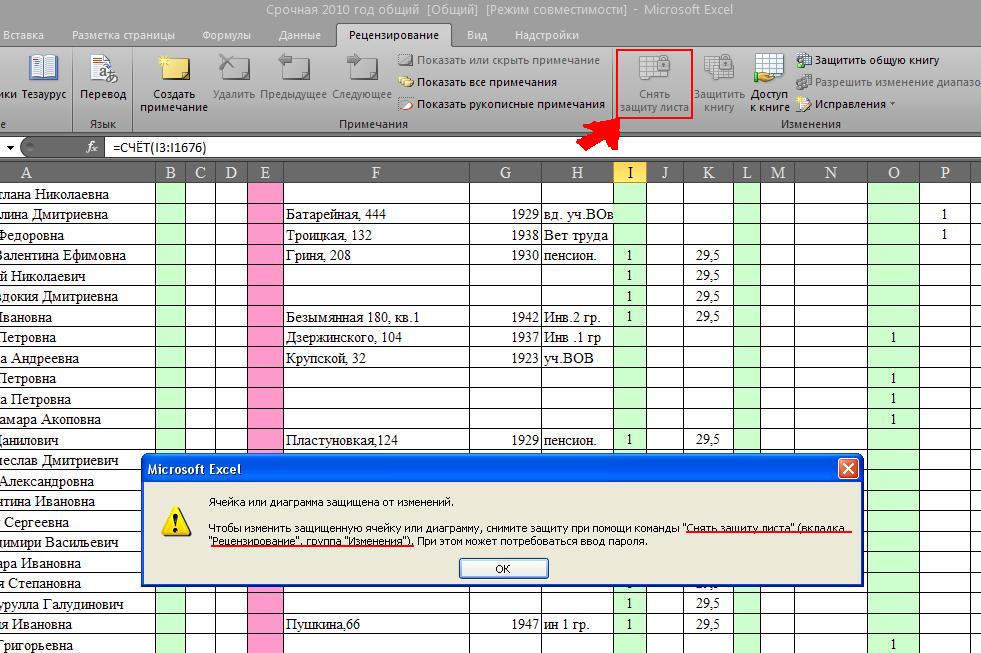Close the Microsoft Excel warning dialog
The width and height of the screenshot is (981, 653).
pyautogui.click(x=848, y=468)
